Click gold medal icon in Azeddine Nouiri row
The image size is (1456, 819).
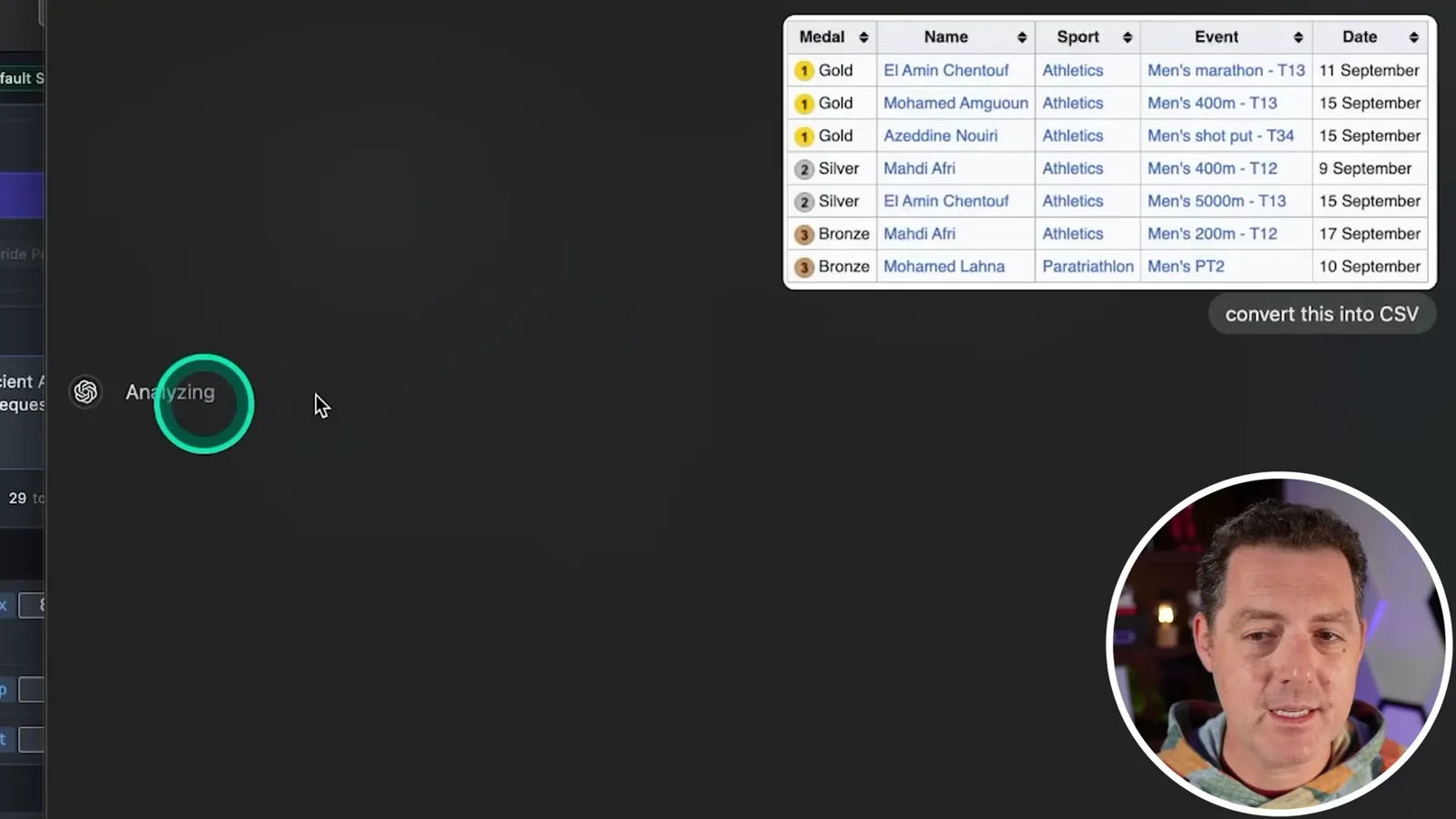804,136
